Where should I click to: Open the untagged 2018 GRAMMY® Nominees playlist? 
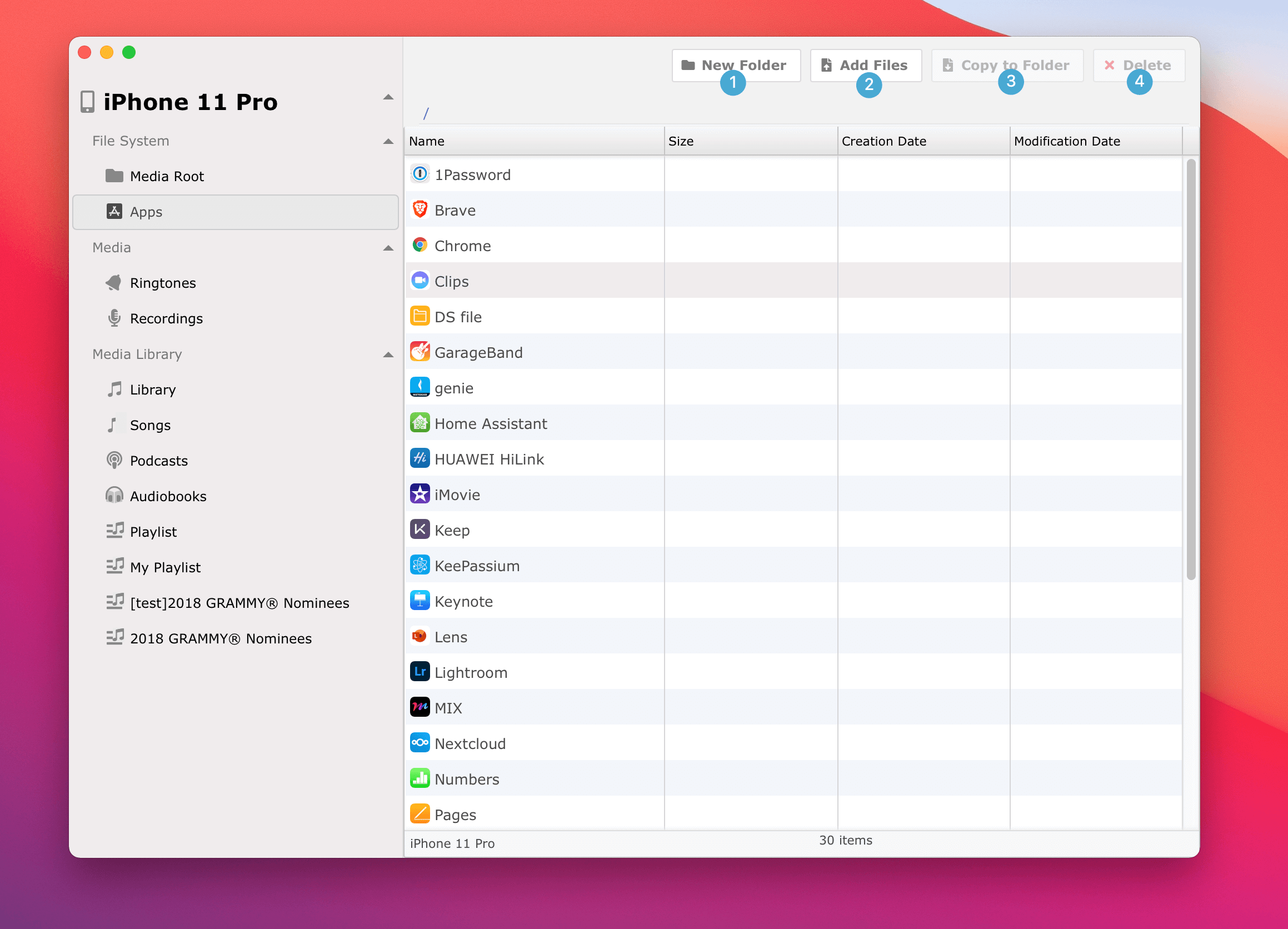235,638
